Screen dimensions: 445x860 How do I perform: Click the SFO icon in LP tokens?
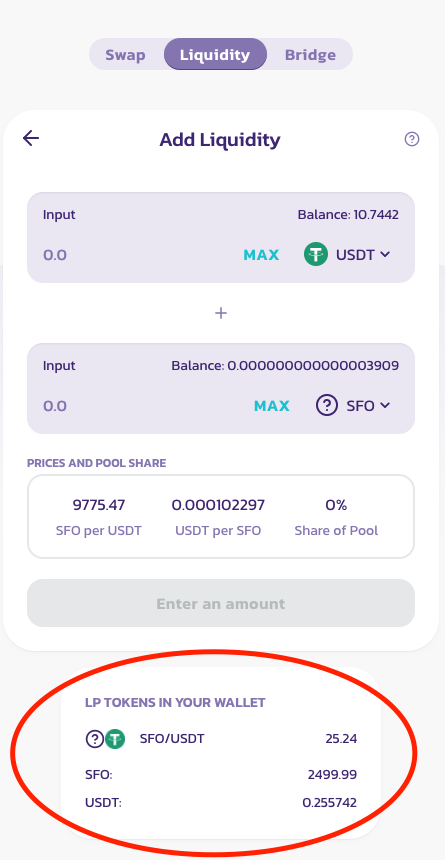95,739
